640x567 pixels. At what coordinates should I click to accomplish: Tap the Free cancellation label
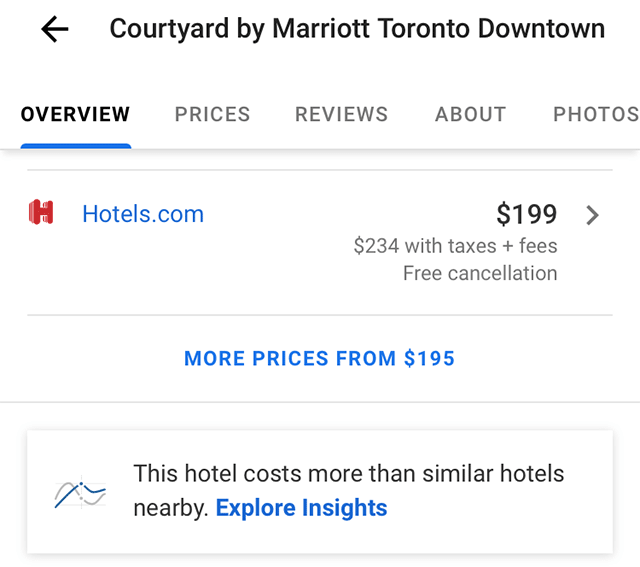point(480,273)
